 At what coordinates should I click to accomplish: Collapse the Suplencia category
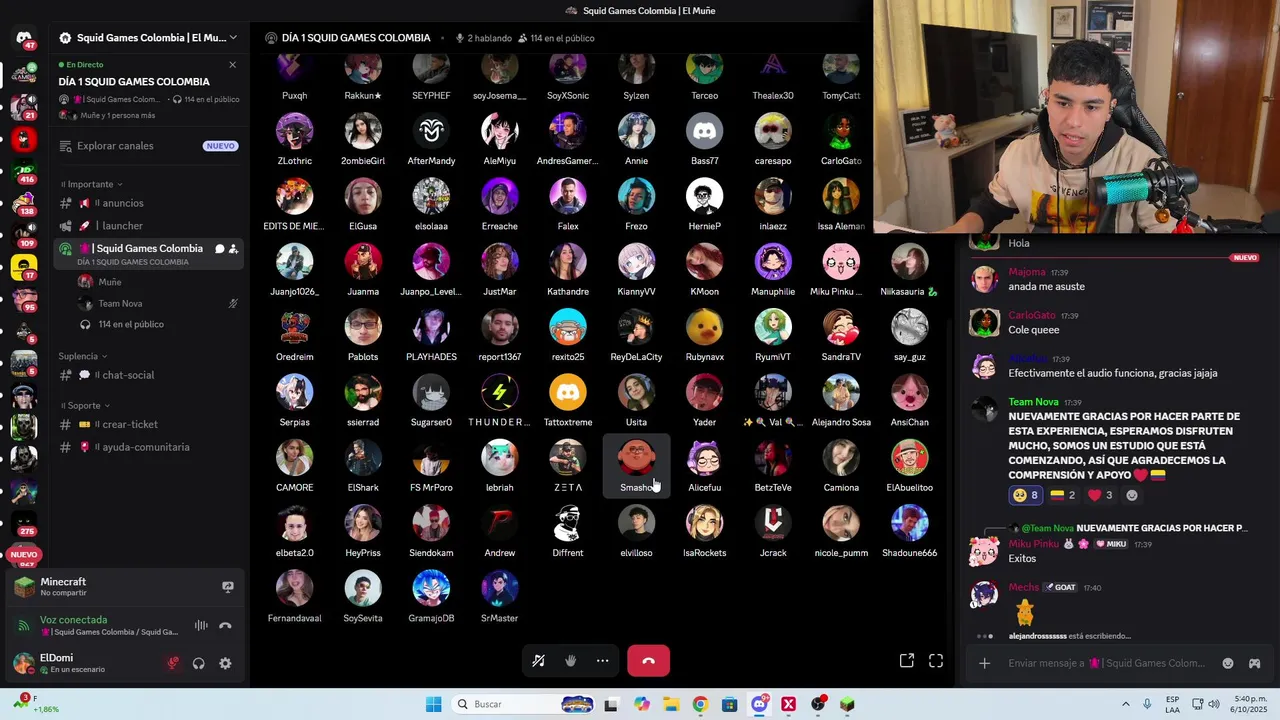pos(83,356)
